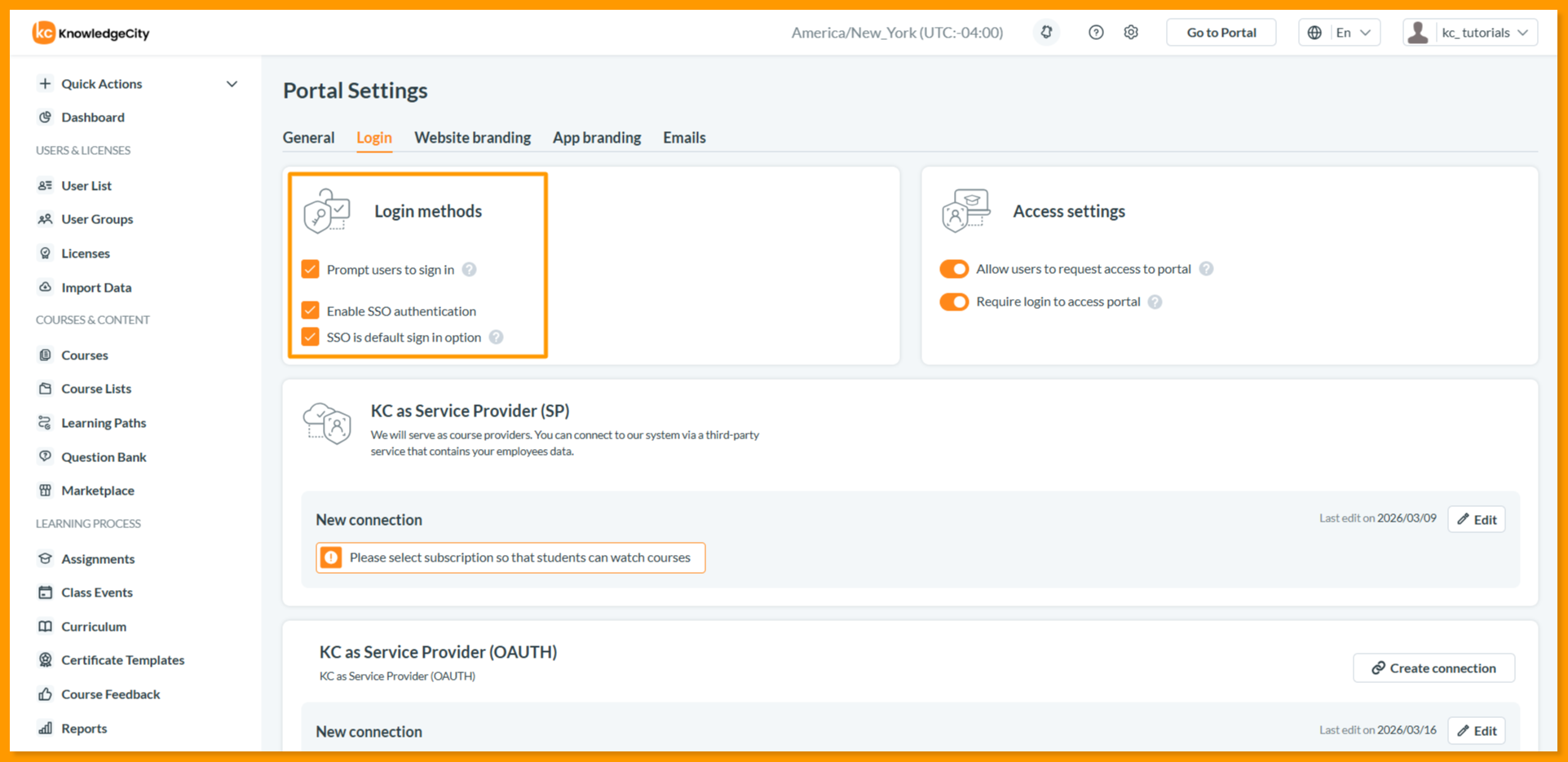The height and width of the screenshot is (762, 1568).
Task: Open the settings gear icon in header
Action: [x=1131, y=33]
